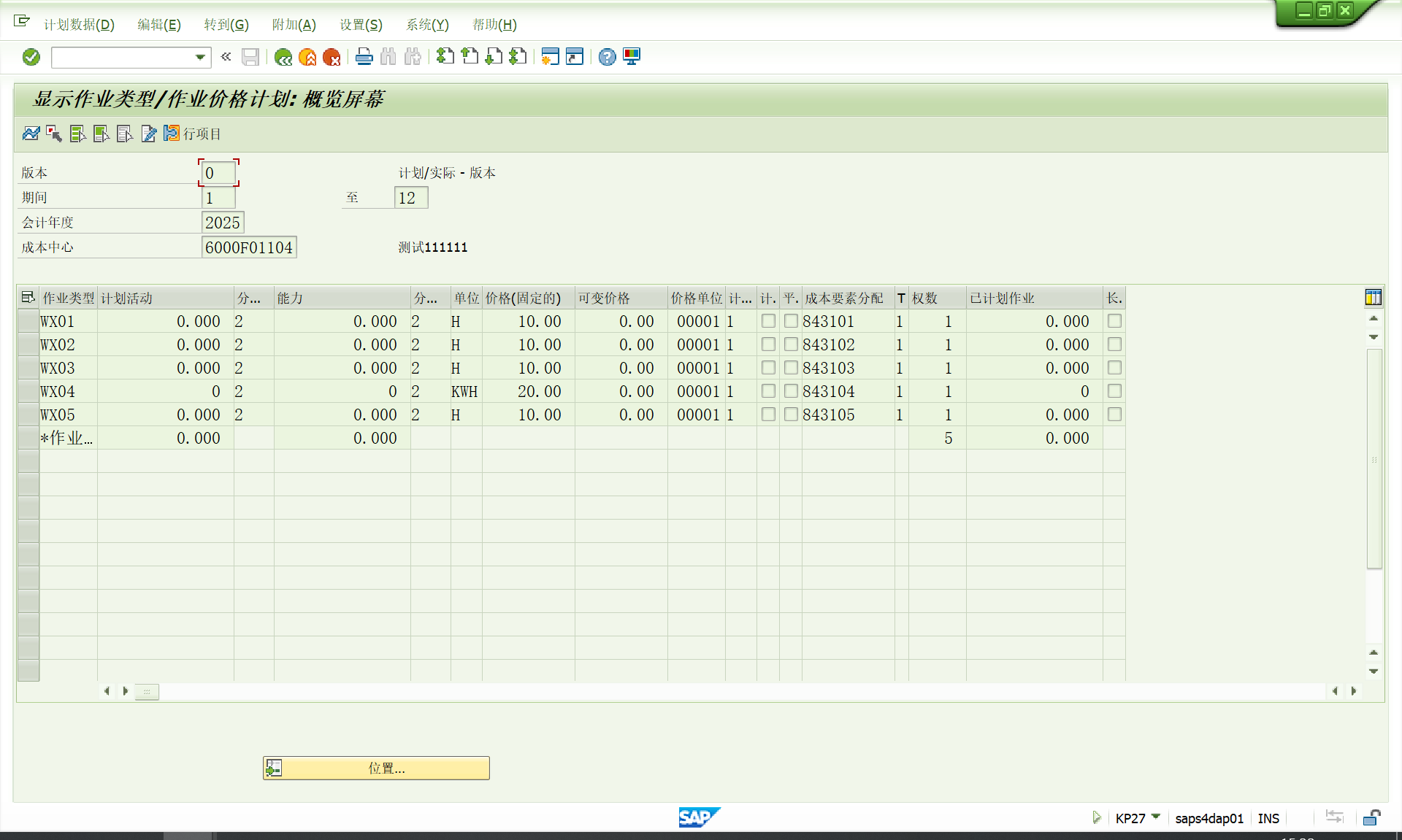Click the 位置... button
The height and width of the screenshot is (840, 1402).
[x=376, y=768]
